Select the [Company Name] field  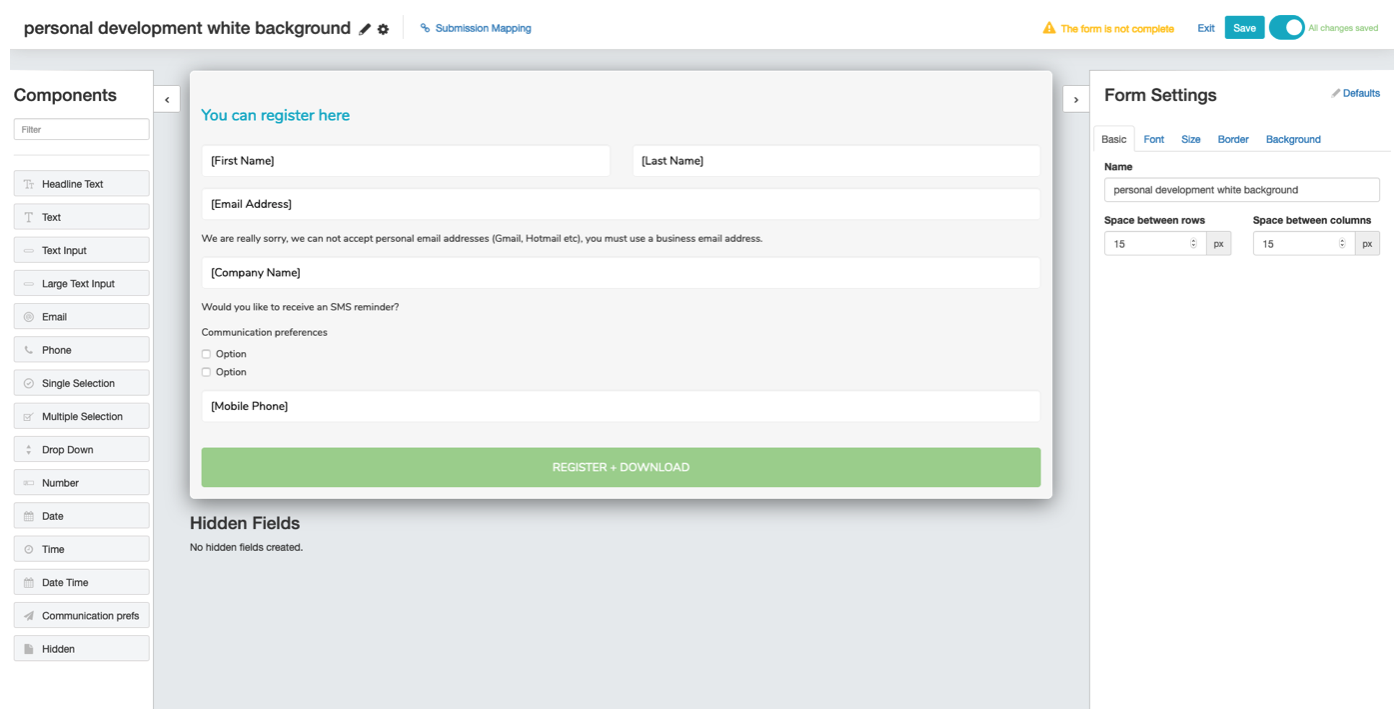click(621, 273)
